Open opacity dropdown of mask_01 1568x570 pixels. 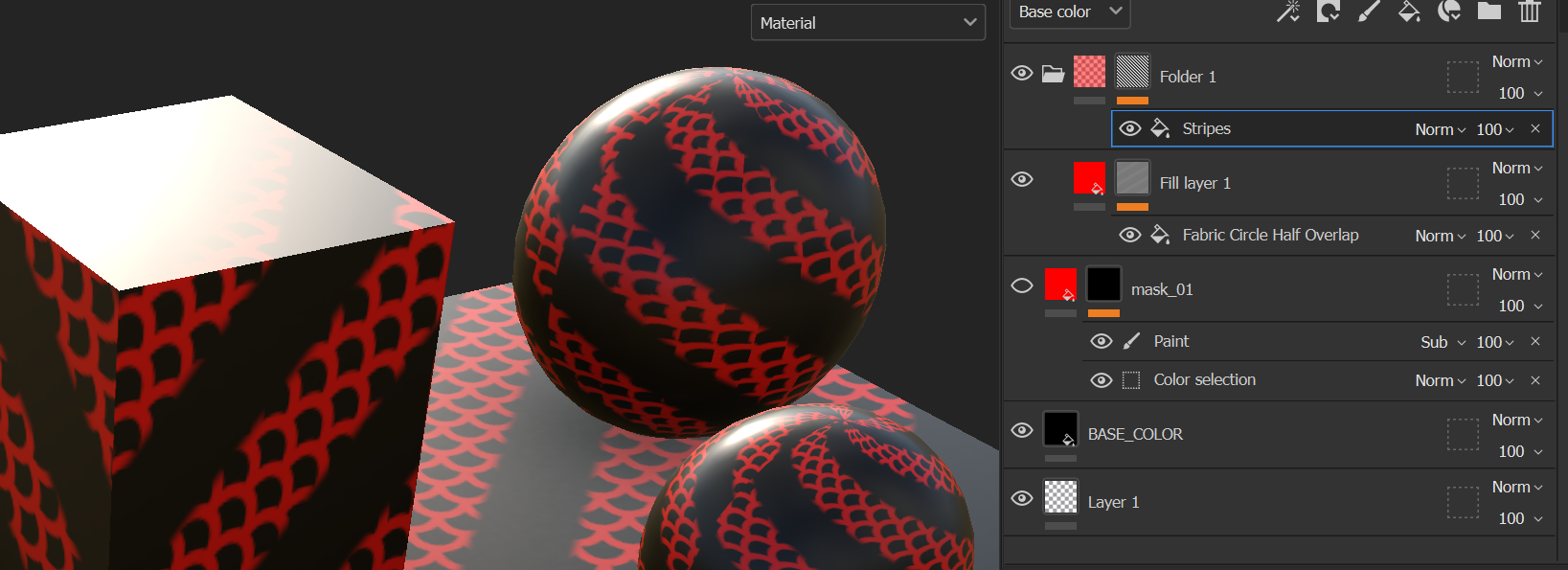point(1520,306)
